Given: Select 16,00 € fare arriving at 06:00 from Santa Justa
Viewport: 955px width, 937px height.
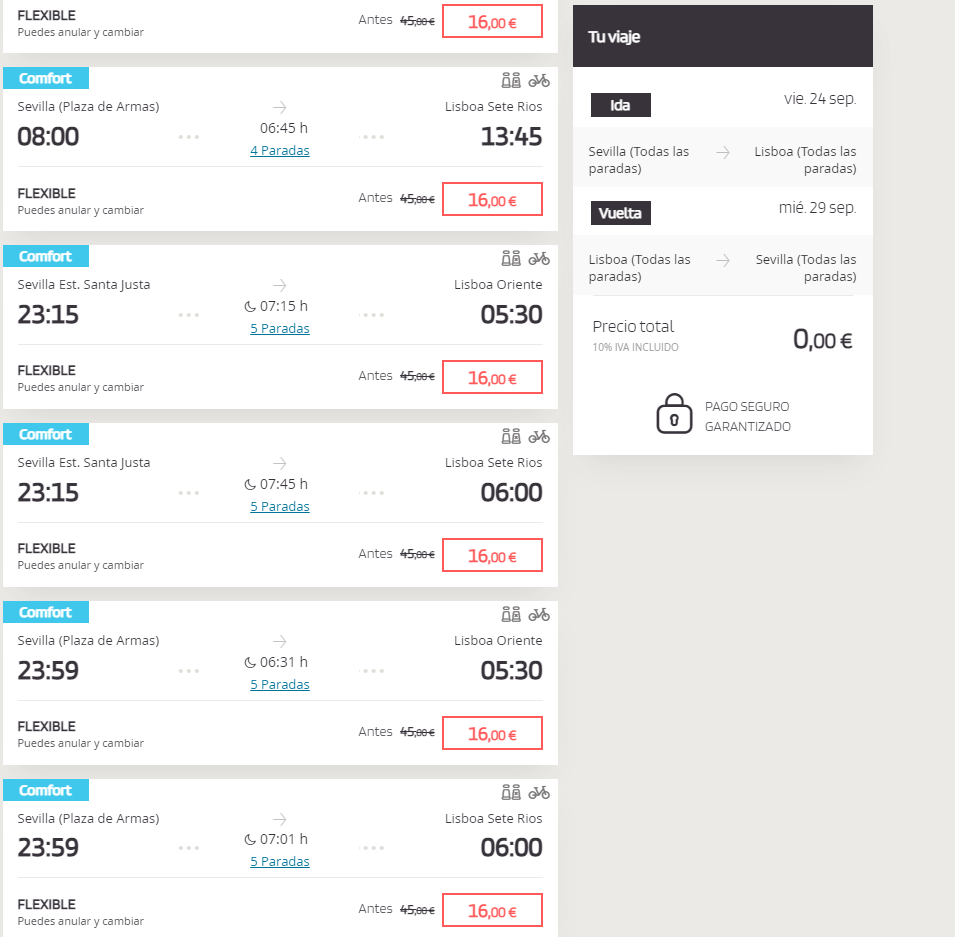Looking at the screenshot, I should pos(492,555).
